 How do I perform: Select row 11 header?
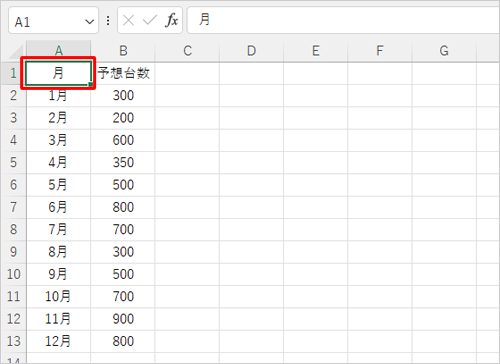(x=13, y=297)
